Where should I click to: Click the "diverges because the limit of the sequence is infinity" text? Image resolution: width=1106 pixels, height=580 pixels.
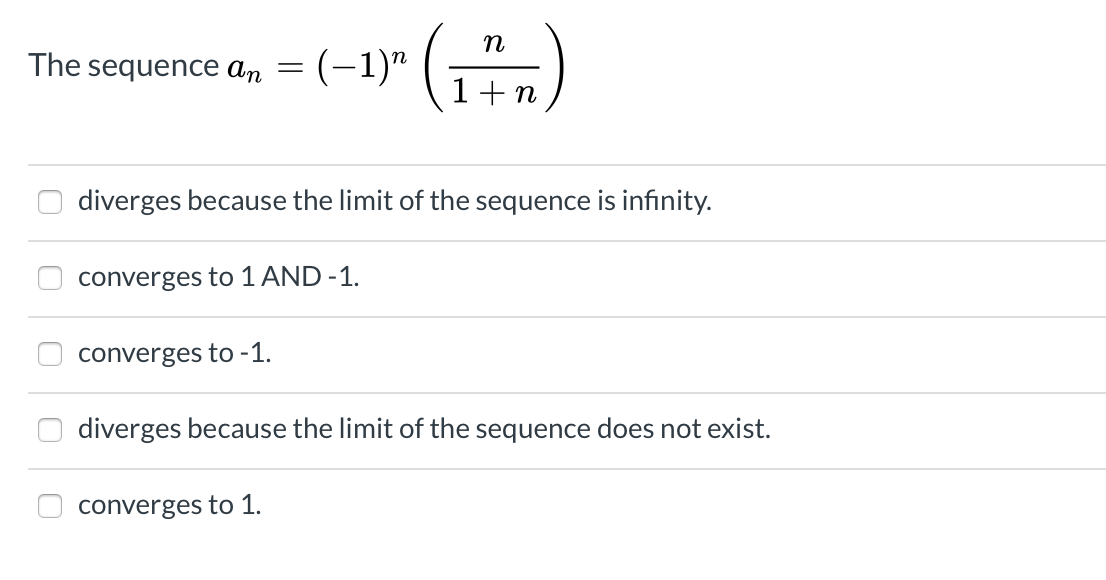394,202
